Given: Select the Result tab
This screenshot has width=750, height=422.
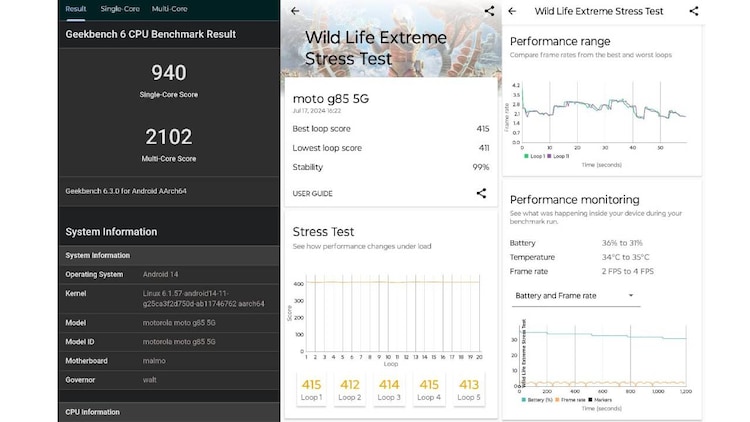Looking at the screenshot, I should pos(75,9).
